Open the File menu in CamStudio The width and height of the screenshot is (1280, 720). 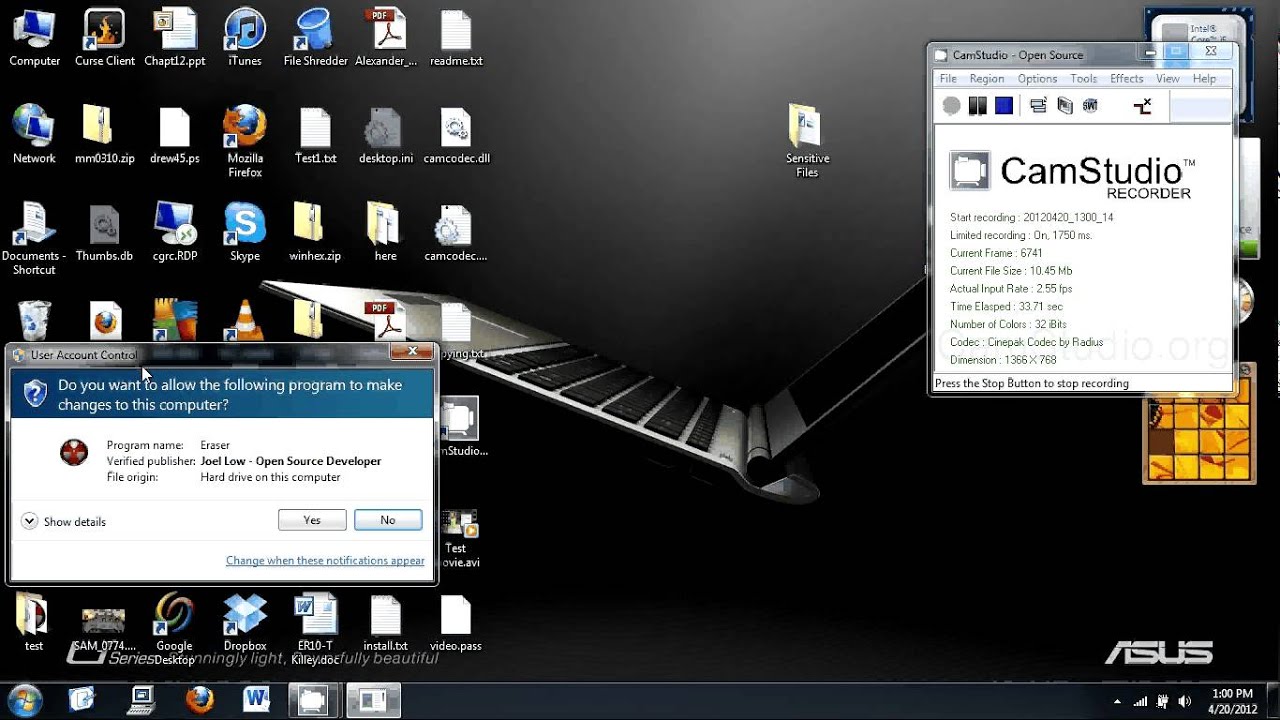pyautogui.click(x=948, y=79)
